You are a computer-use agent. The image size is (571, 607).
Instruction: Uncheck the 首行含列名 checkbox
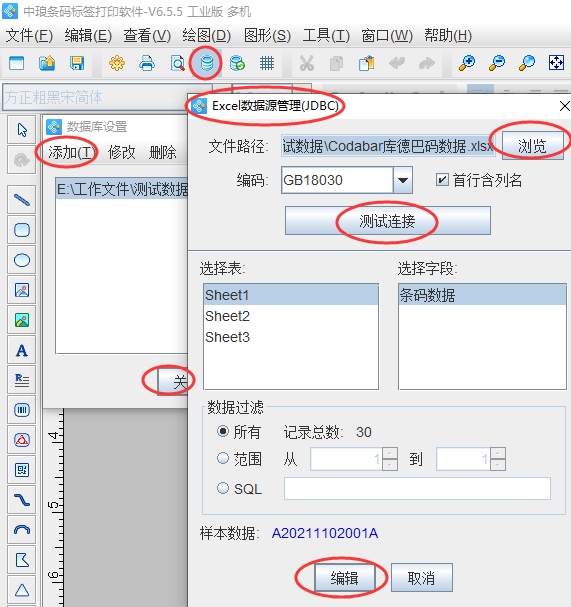tap(442, 180)
